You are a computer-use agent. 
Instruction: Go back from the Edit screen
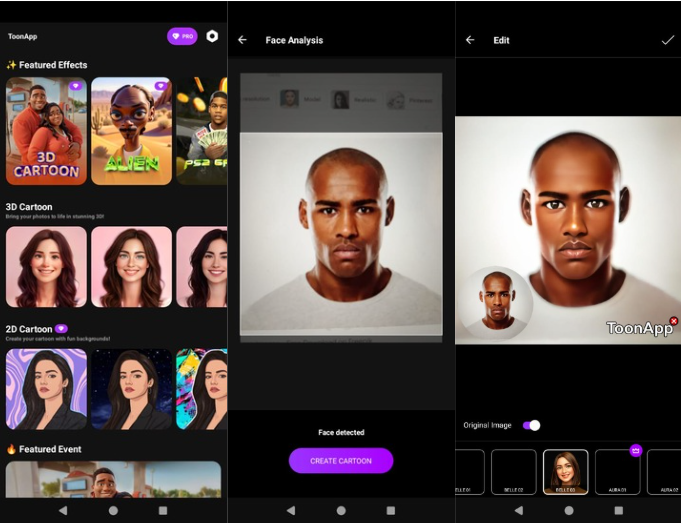(470, 40)
